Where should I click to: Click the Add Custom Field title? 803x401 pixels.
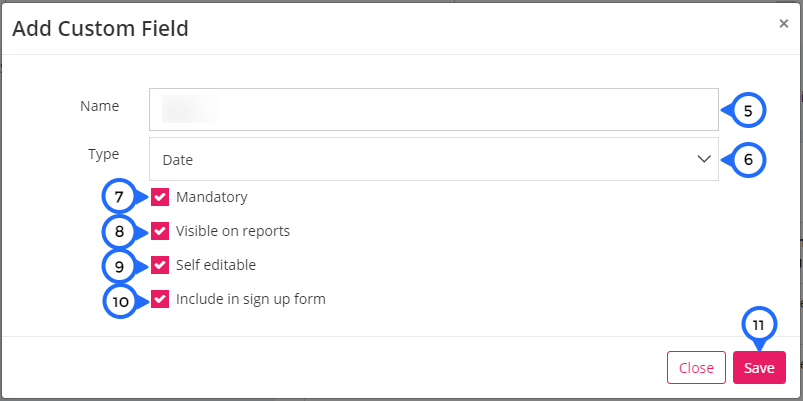click(x=100, y=29)
